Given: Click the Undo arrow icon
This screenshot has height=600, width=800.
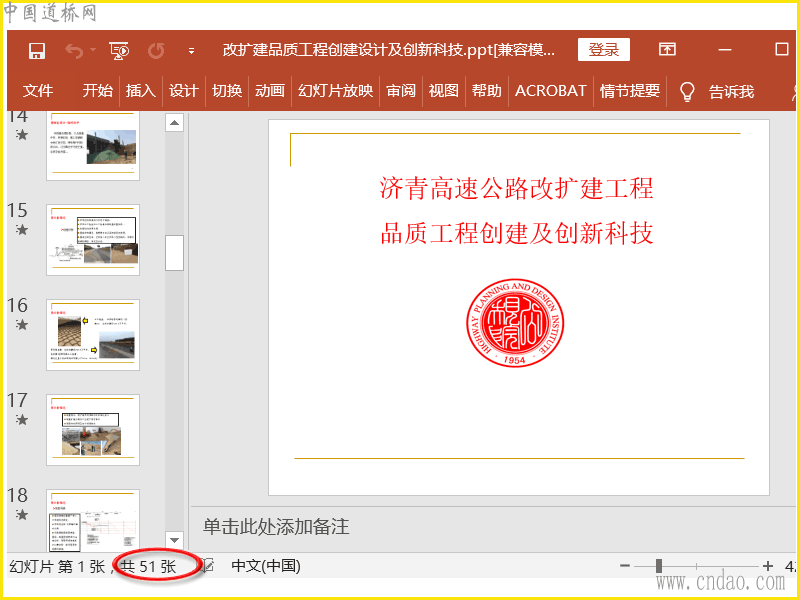Looking at the screenshot, I should (74, 51).
